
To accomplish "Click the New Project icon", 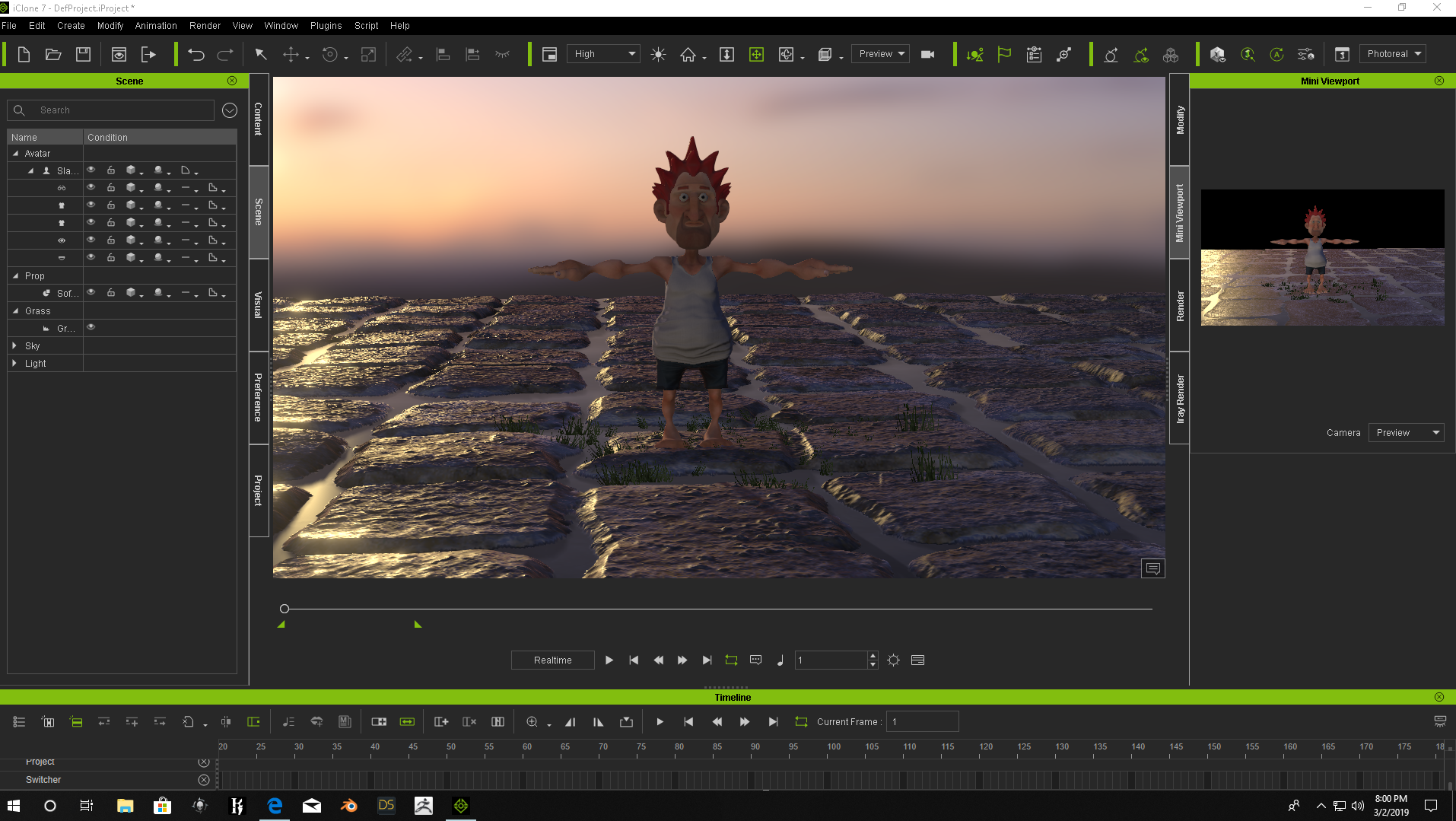I will pos(24,54).
